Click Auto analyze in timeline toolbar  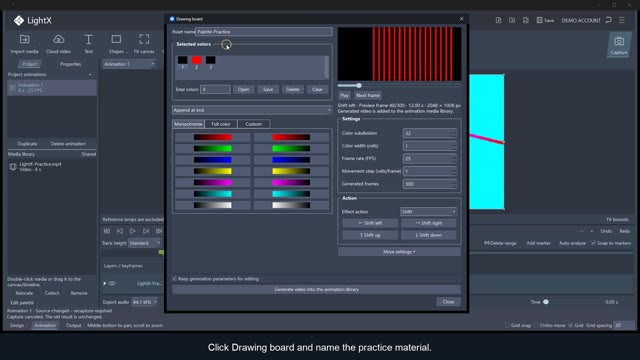pos(572,243)
